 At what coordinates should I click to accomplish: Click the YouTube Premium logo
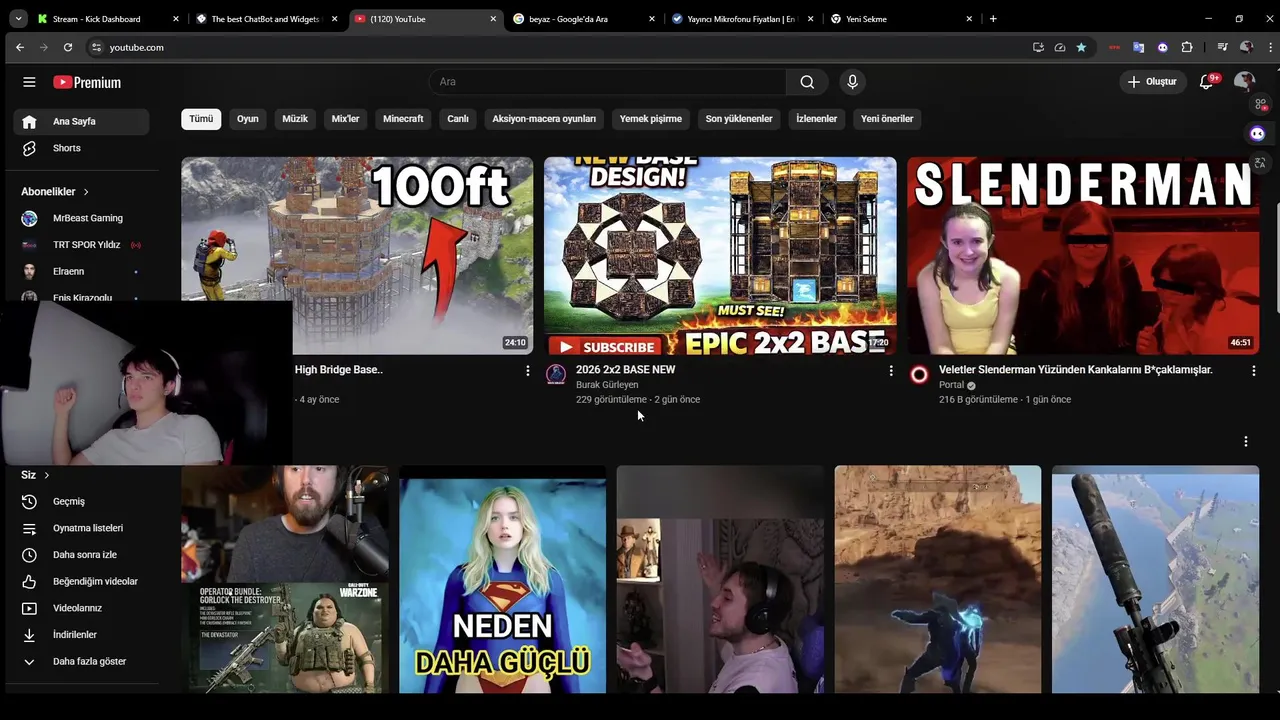point(87,82)
